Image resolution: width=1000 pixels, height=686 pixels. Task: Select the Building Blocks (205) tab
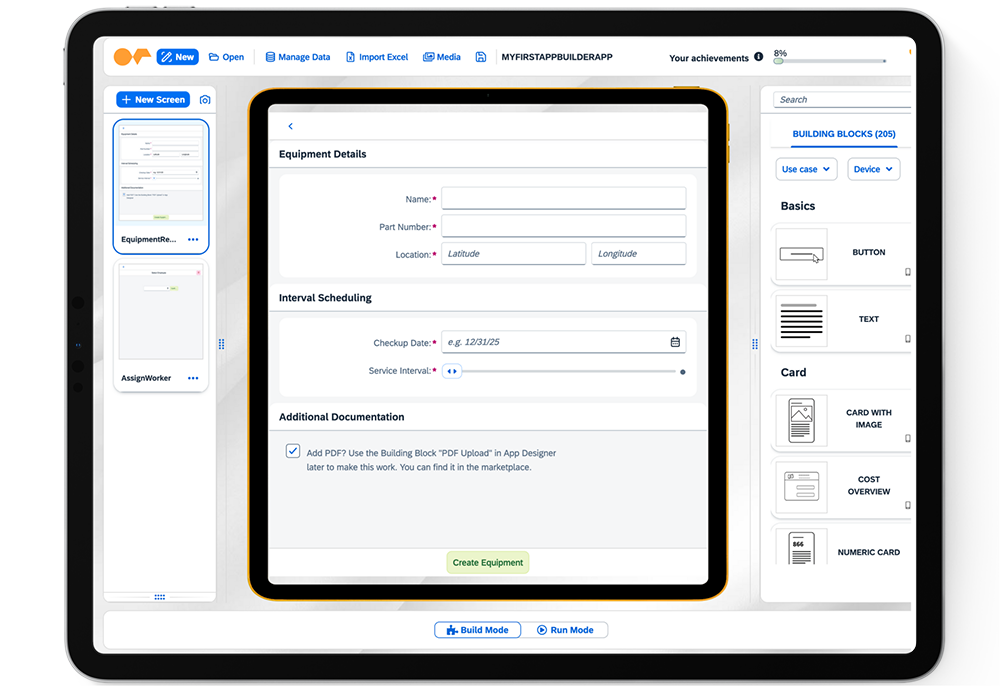tap(843, 134)
